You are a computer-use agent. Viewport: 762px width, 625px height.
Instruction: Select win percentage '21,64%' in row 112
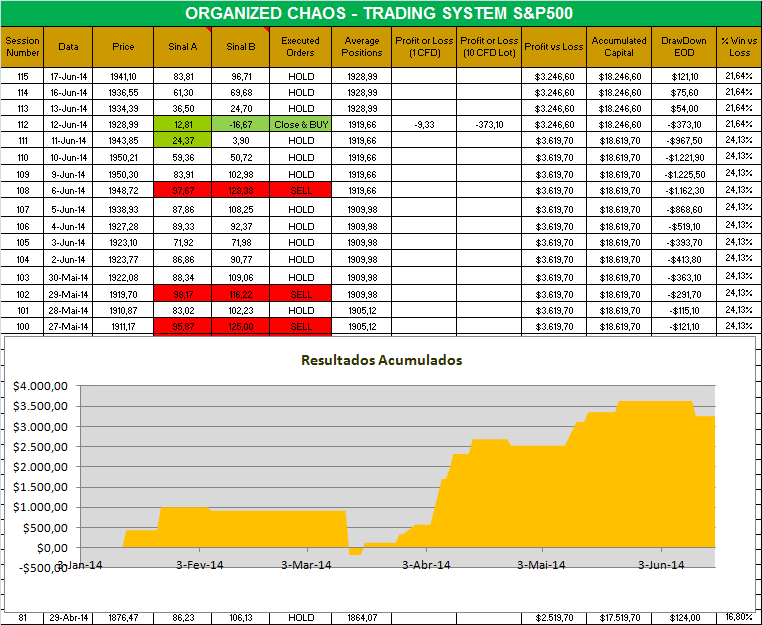tap(739, 124)
